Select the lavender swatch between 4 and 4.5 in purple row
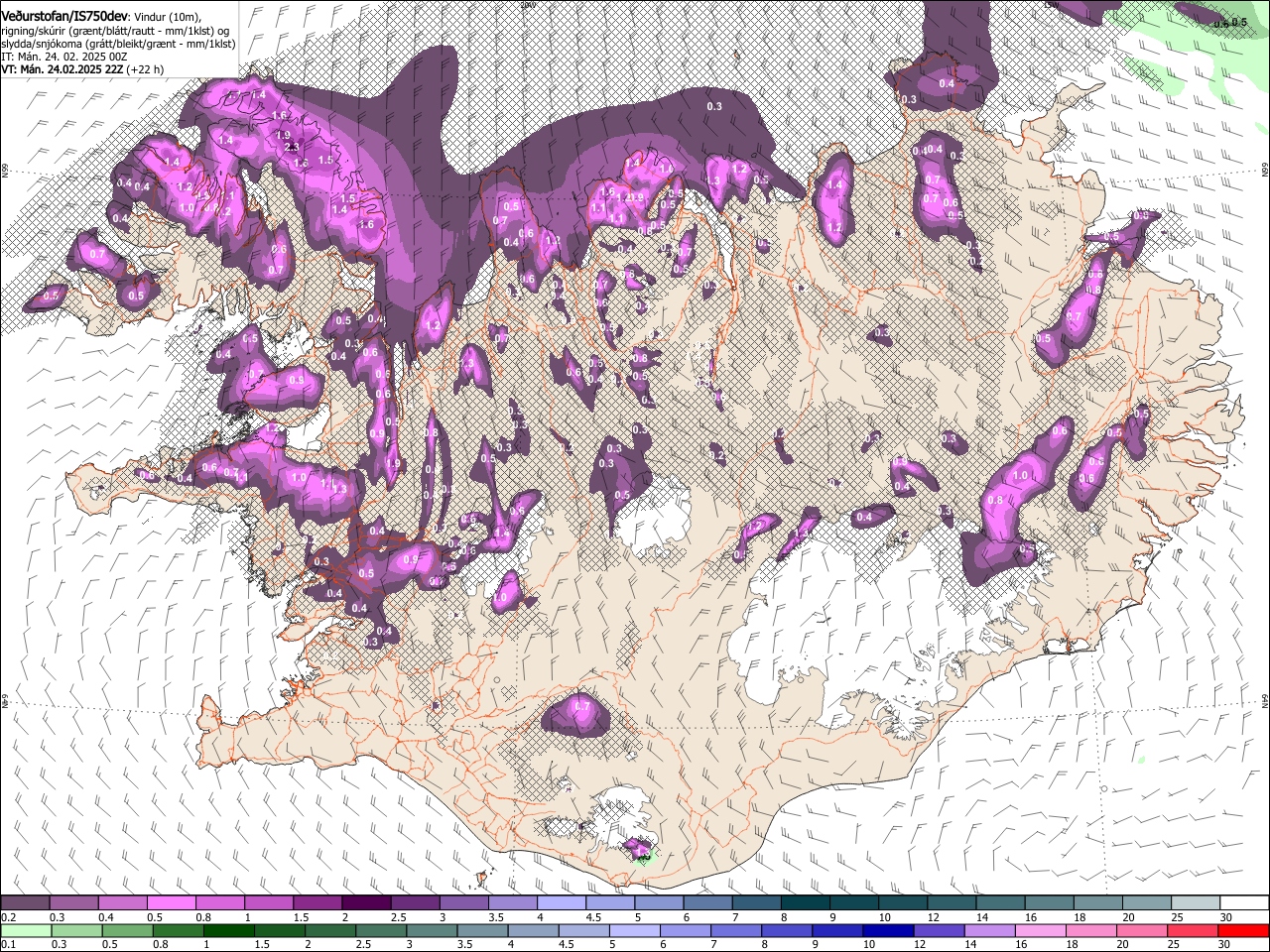The height and width of the screenshot is (952, 1270). click(x=562, y=902)
